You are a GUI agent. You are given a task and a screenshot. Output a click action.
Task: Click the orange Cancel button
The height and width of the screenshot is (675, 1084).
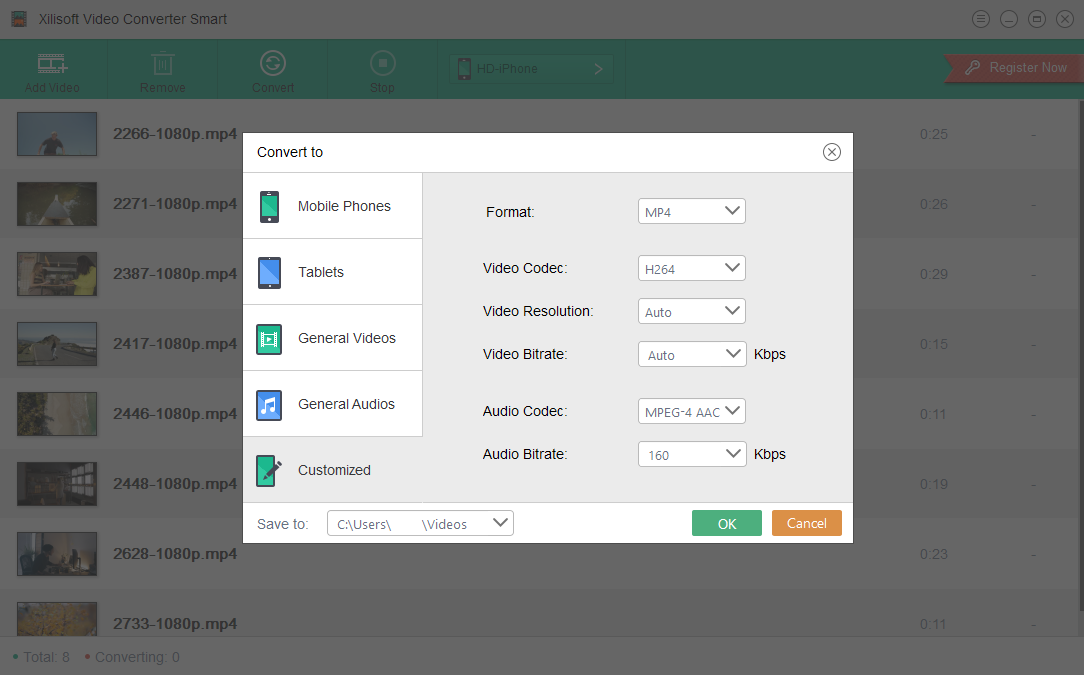pos(806,523)
